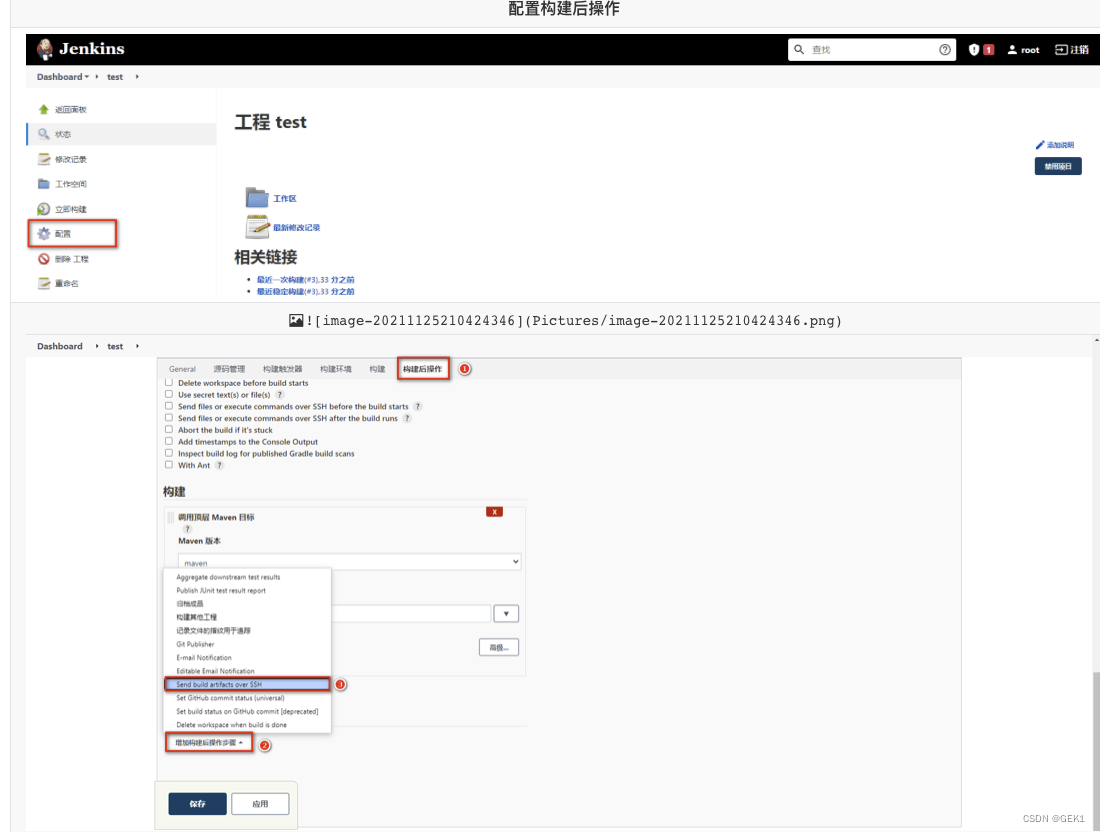The height and width of the screenshot is (832, 1100).
Task: Open the root user profile icon
Action: (x=1012, y=50)
